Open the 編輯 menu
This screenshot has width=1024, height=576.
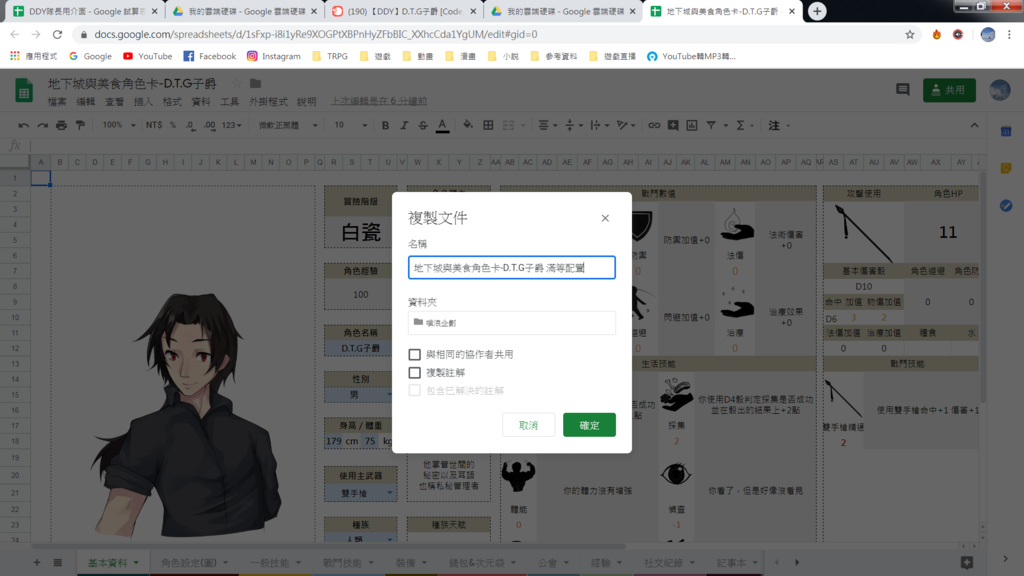click(x=86, y=101)
